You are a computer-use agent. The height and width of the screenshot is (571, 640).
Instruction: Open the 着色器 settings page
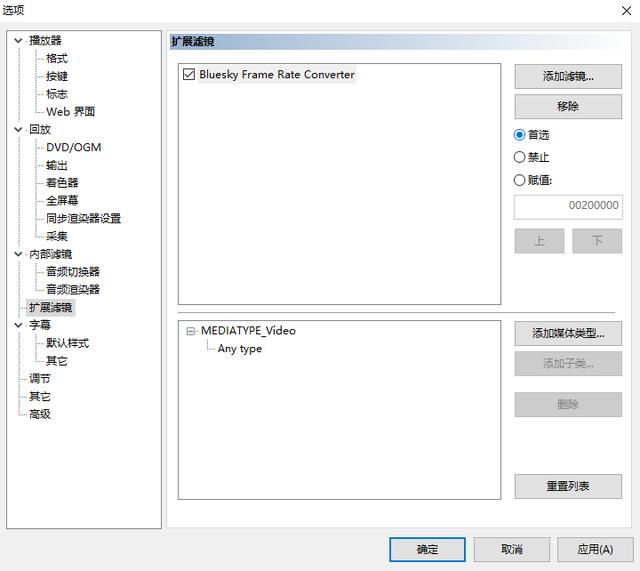point(62,182)
